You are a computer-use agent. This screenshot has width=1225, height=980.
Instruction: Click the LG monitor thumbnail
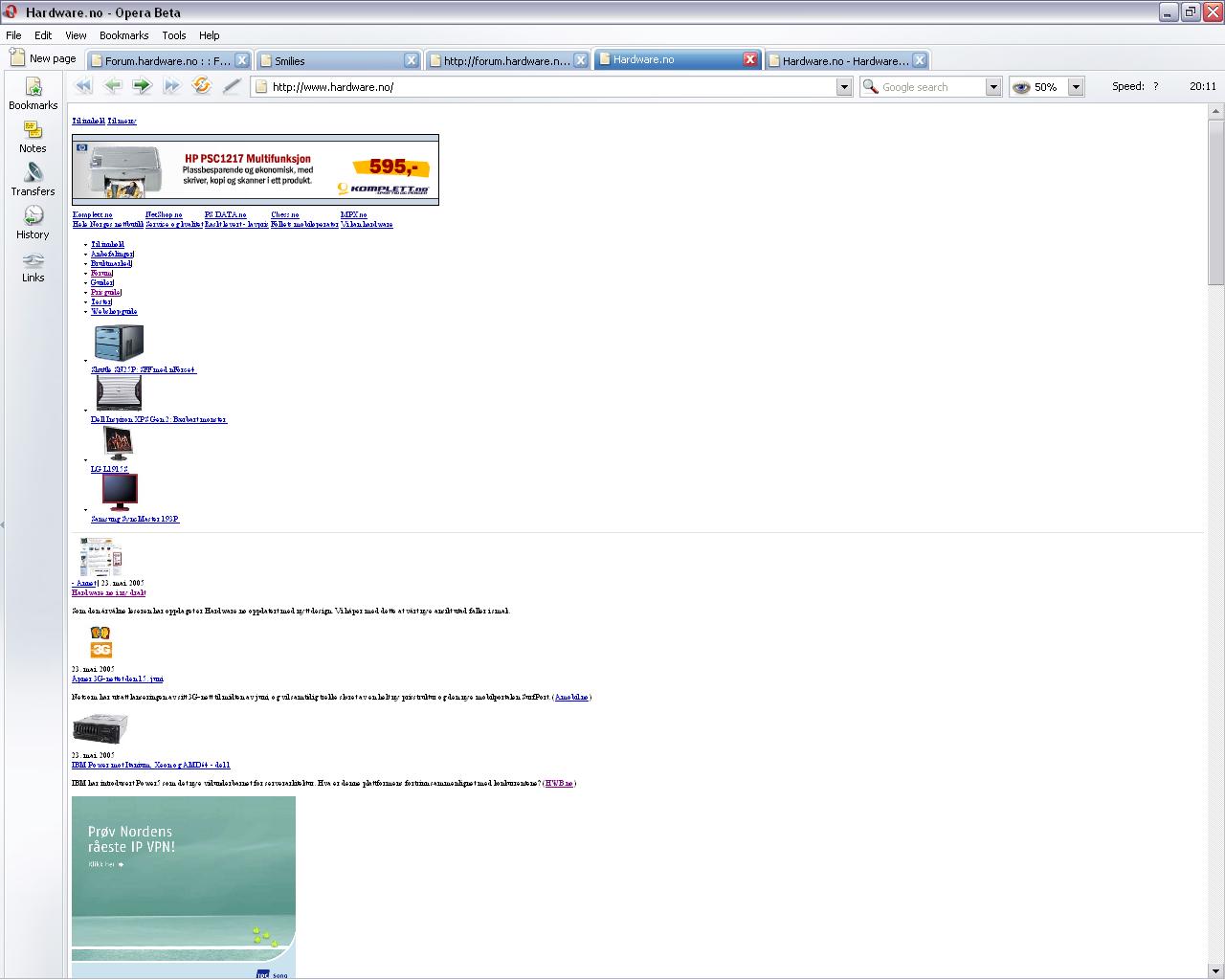pos(118,443)
